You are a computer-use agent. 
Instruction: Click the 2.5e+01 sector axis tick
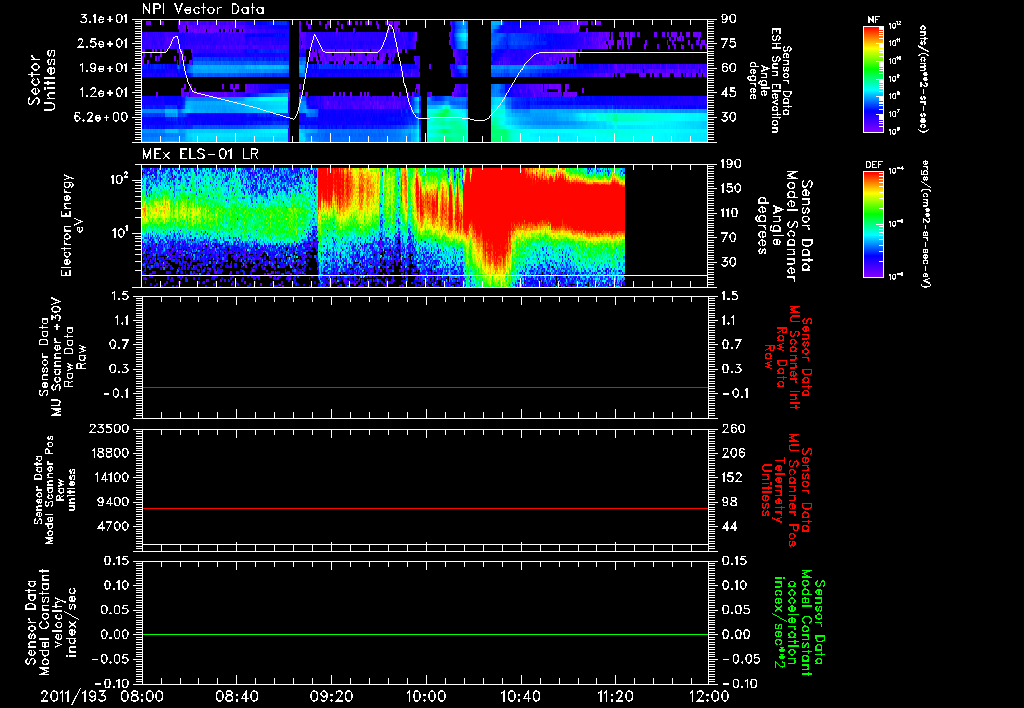click(x=104, y=43)
